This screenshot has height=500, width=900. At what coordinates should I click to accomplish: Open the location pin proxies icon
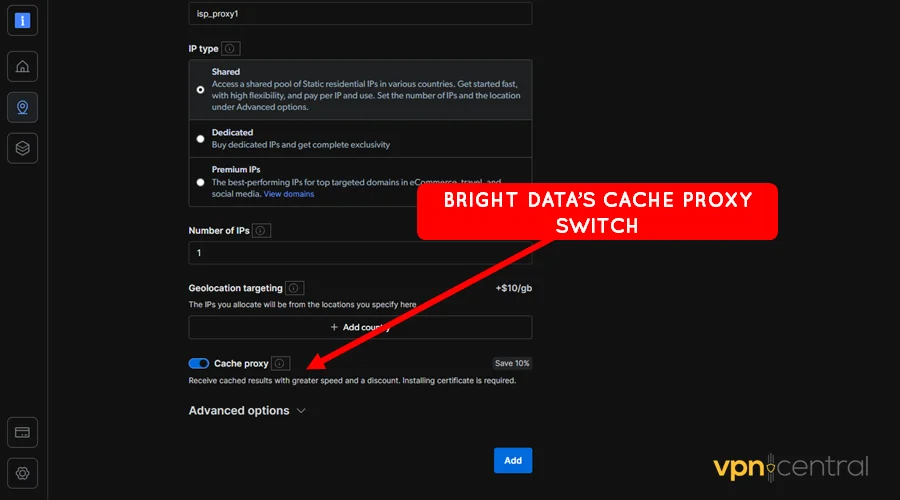point(22,107)
